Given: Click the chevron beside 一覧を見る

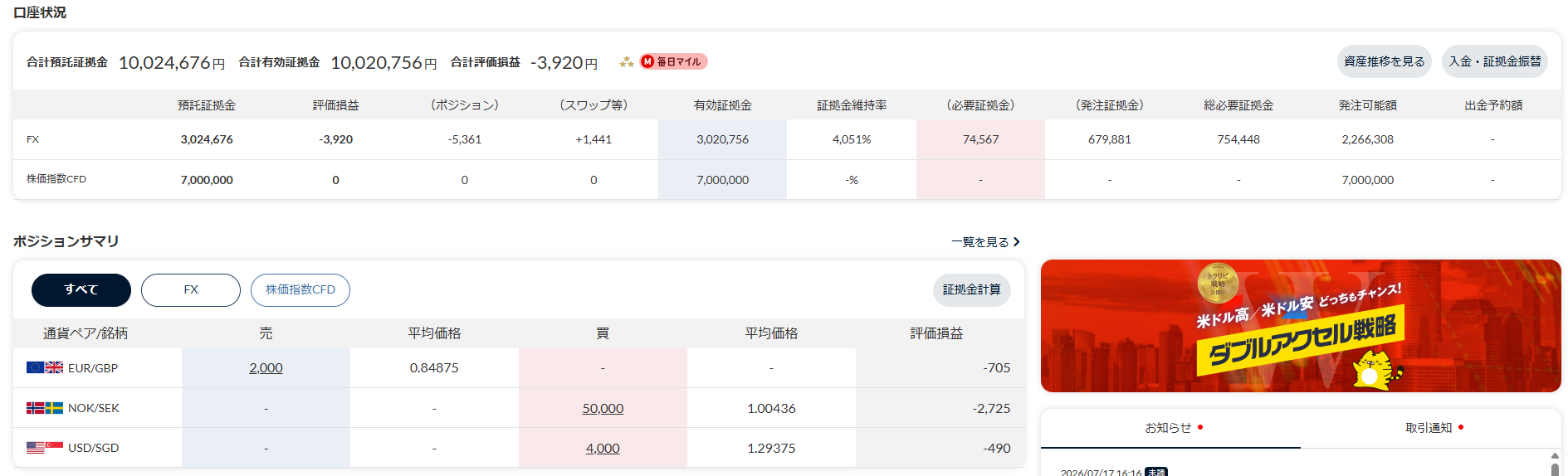Looking at the screenshot, I should (1016, 242).
